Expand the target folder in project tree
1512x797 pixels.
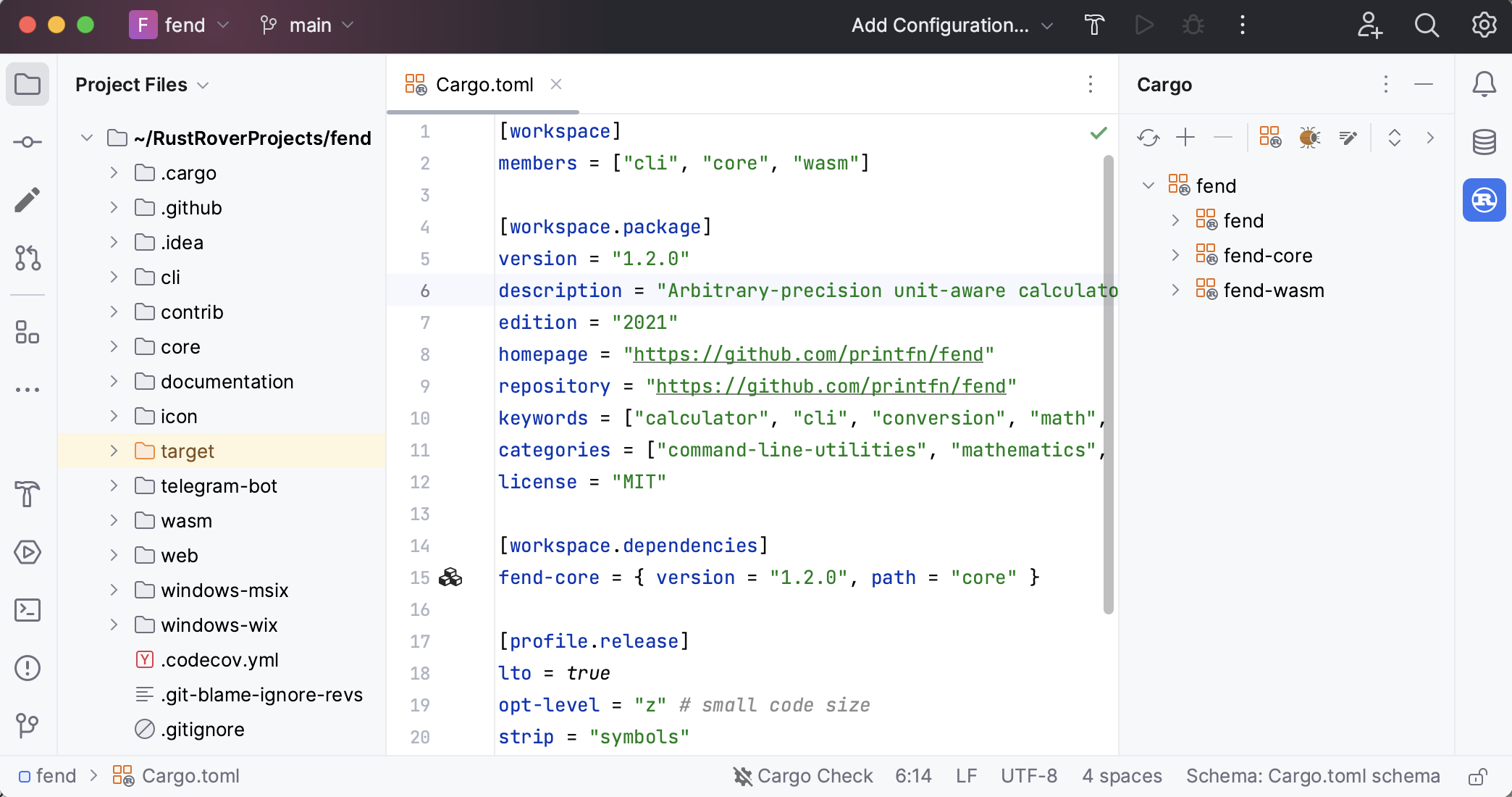point(114,451)
